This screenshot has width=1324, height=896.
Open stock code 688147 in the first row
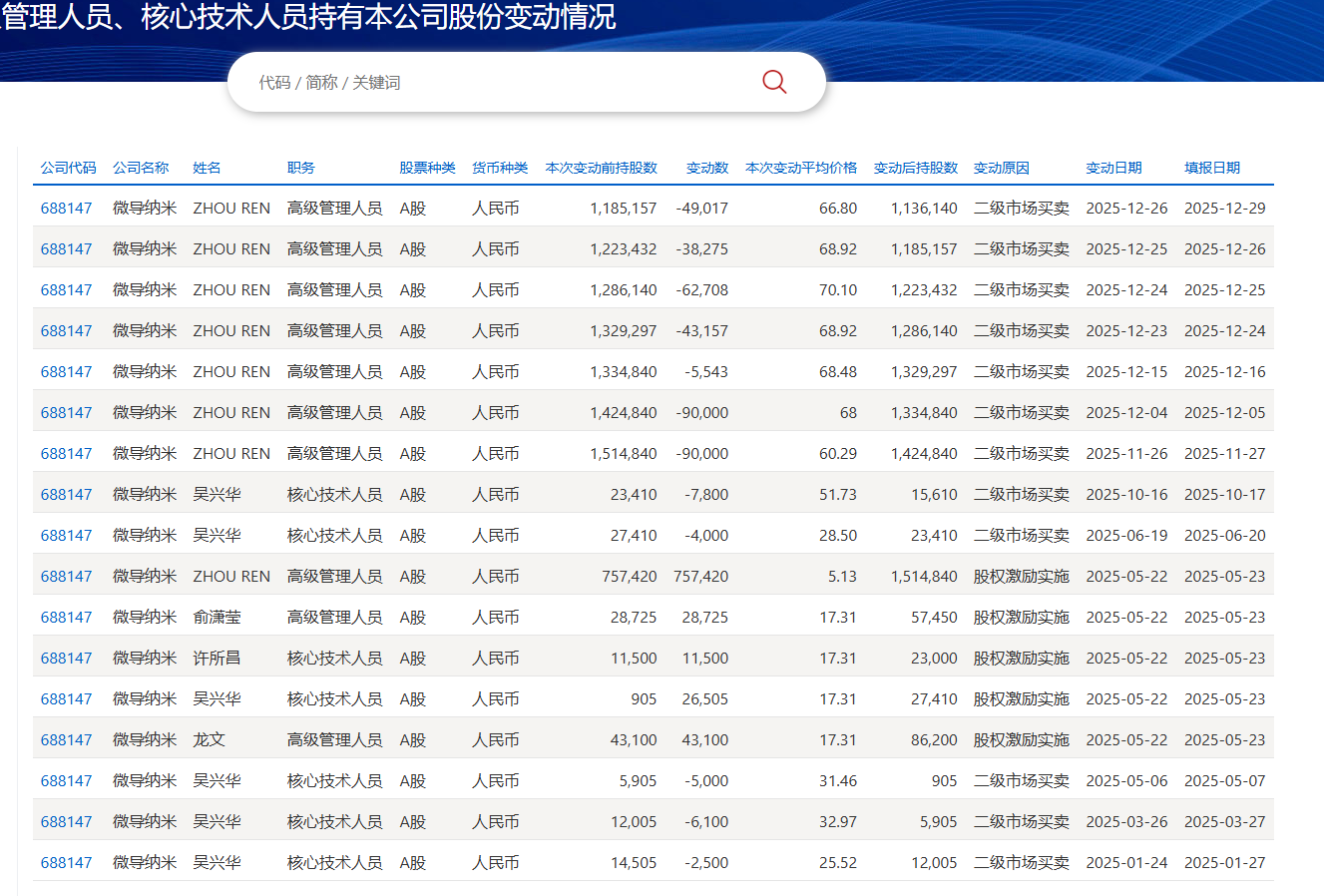tap(66, 209)
